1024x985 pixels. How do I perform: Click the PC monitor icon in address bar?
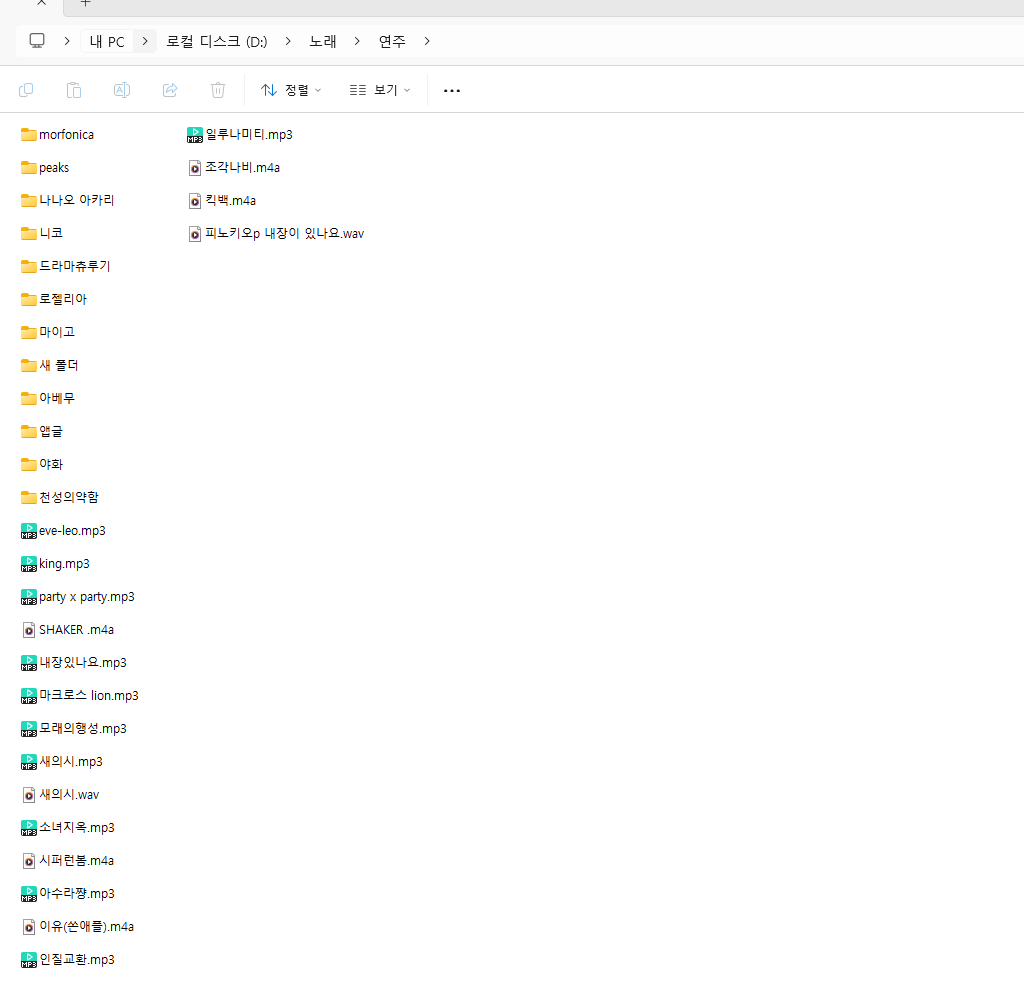(37, 41)
